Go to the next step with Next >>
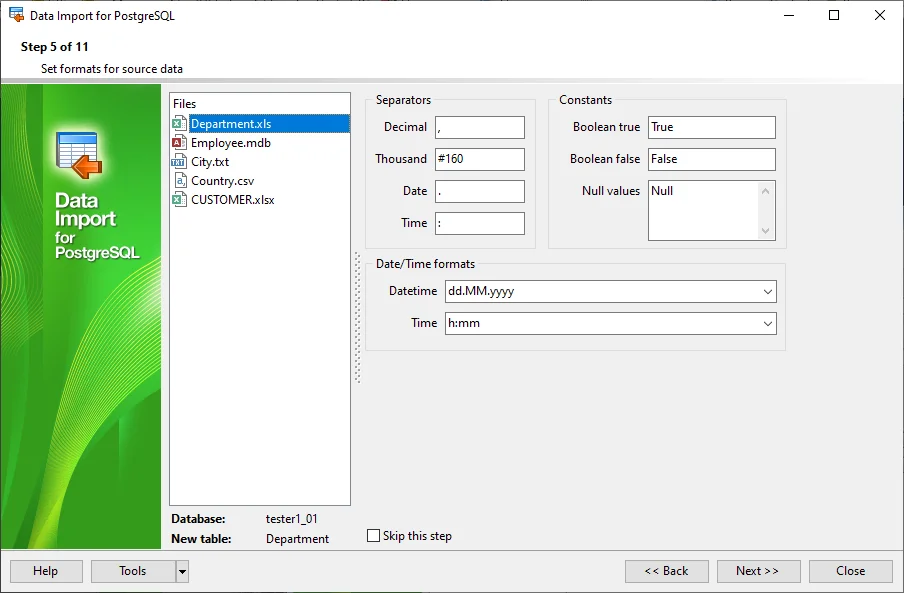904x593 pixels. click(757, 571)
